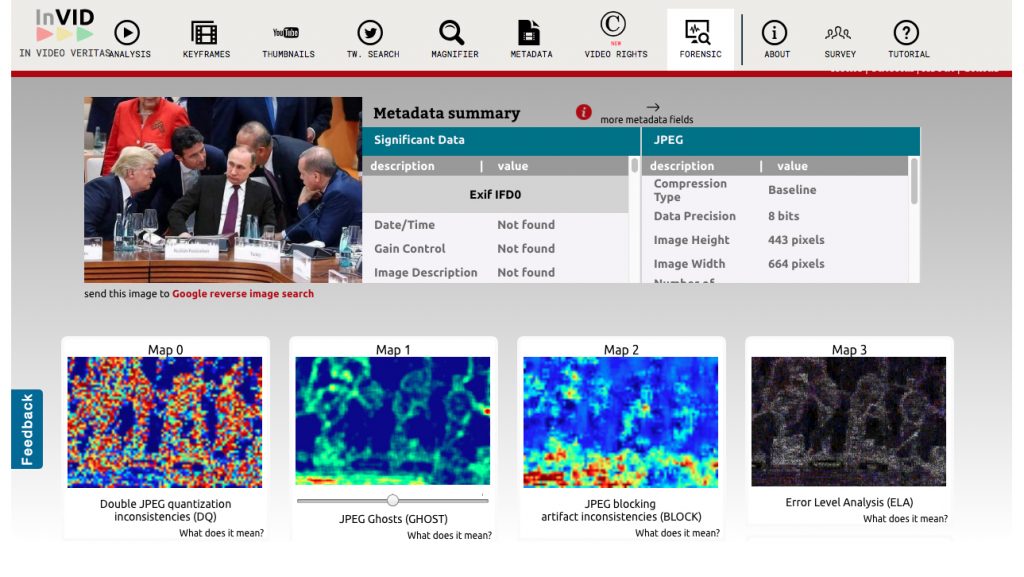Viewport: 1024px width, 577px height.
Task: Open the Map 1 JPEG Ghosts heatmap
Action: [392, 420]
